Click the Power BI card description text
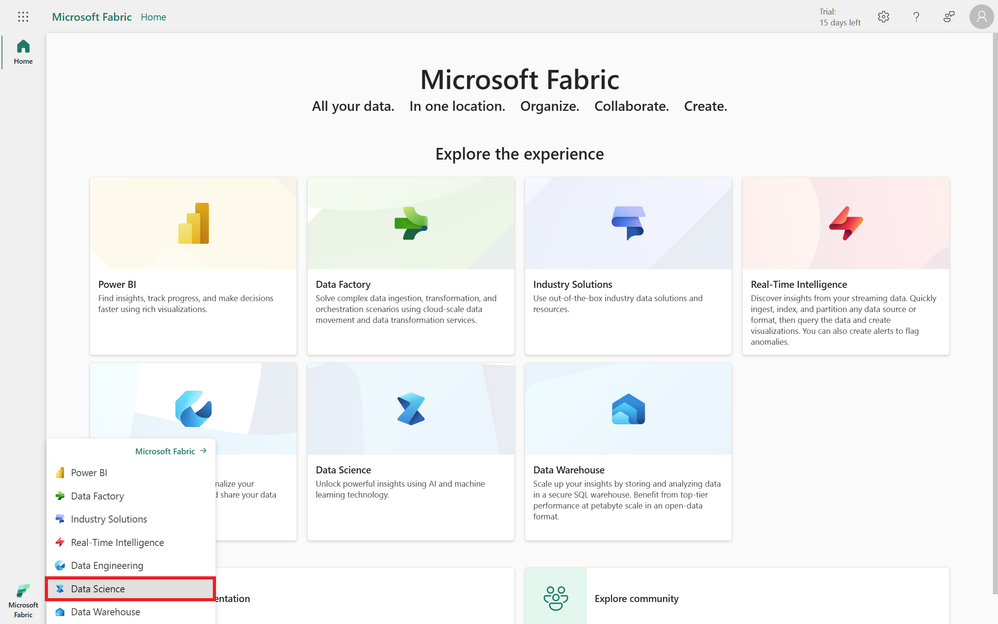 click(x=186, y=304)
